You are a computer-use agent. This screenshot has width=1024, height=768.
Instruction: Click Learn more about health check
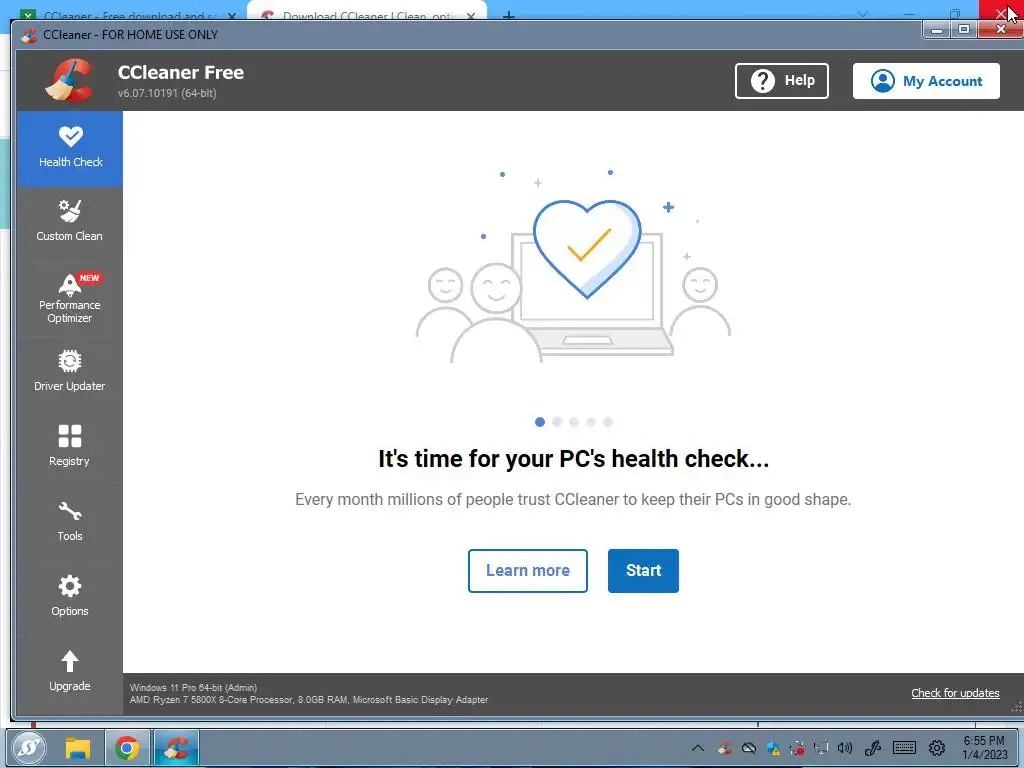(x=528, y=571)
